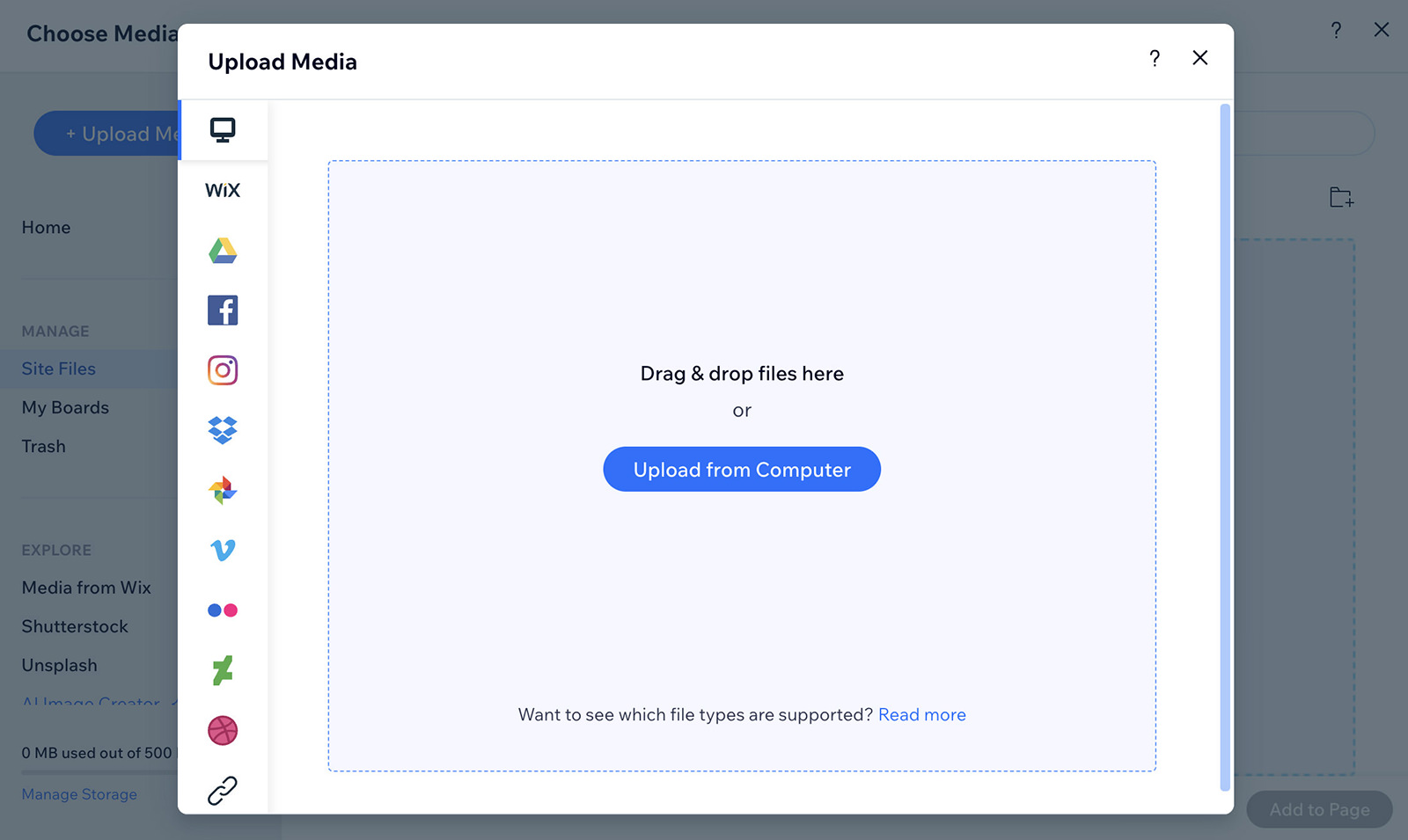The height and width of the screenshot is (840, 1408).
Task: Pick the Instagram upload source
Action: pyautogui.click(x=223, y=370)
